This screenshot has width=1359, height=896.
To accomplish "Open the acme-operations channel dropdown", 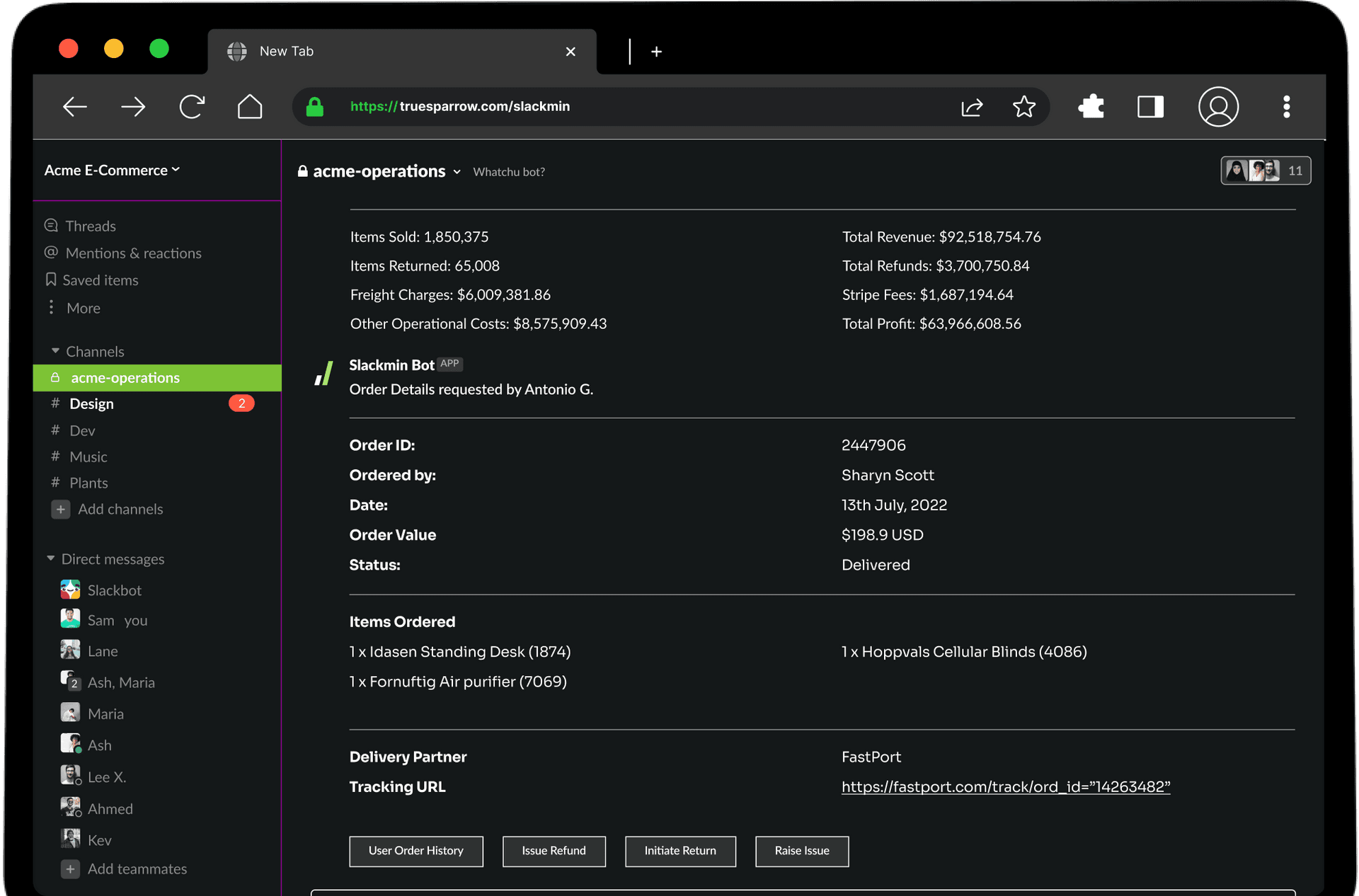I will coord(457,171).
